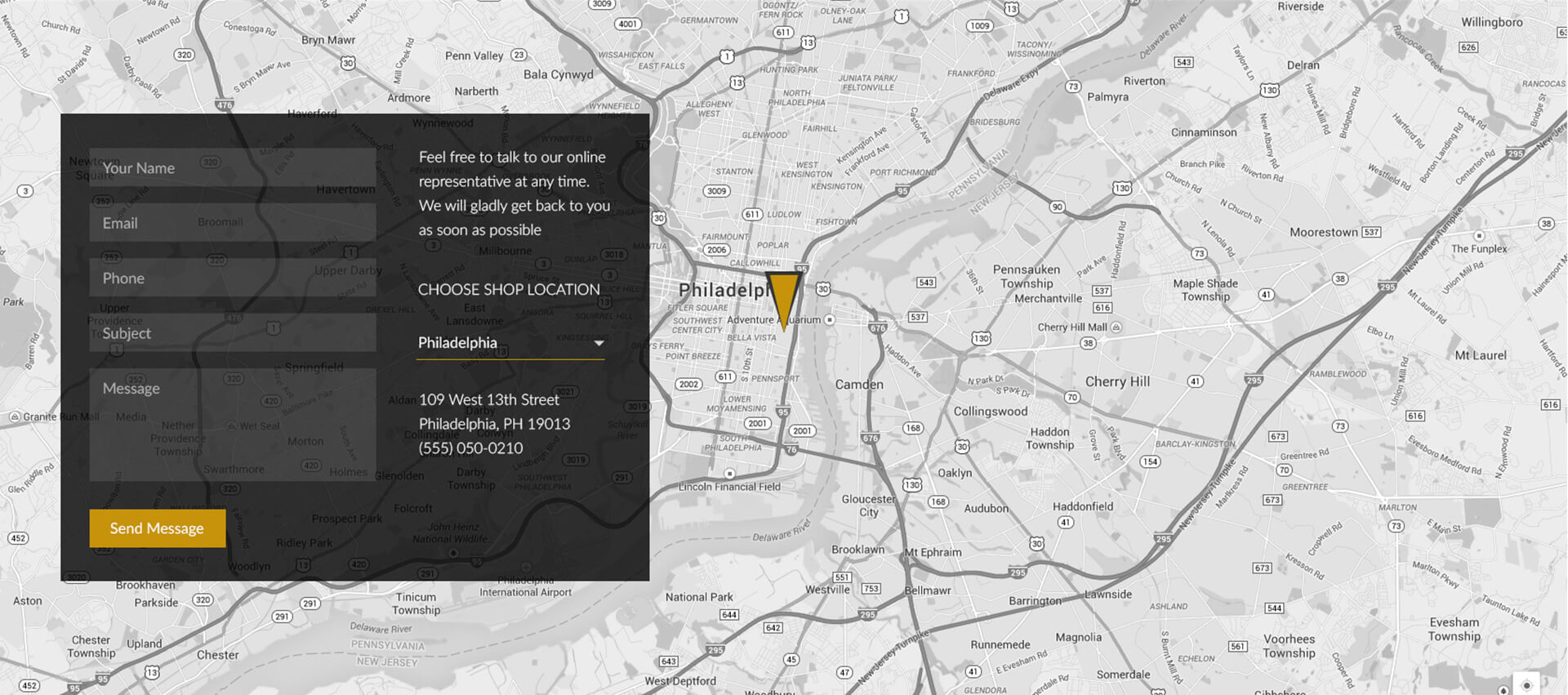Image resolution: width=1568 pixels, height=695 pixels.
Task: Click the Subject input box
Action: 232,333
